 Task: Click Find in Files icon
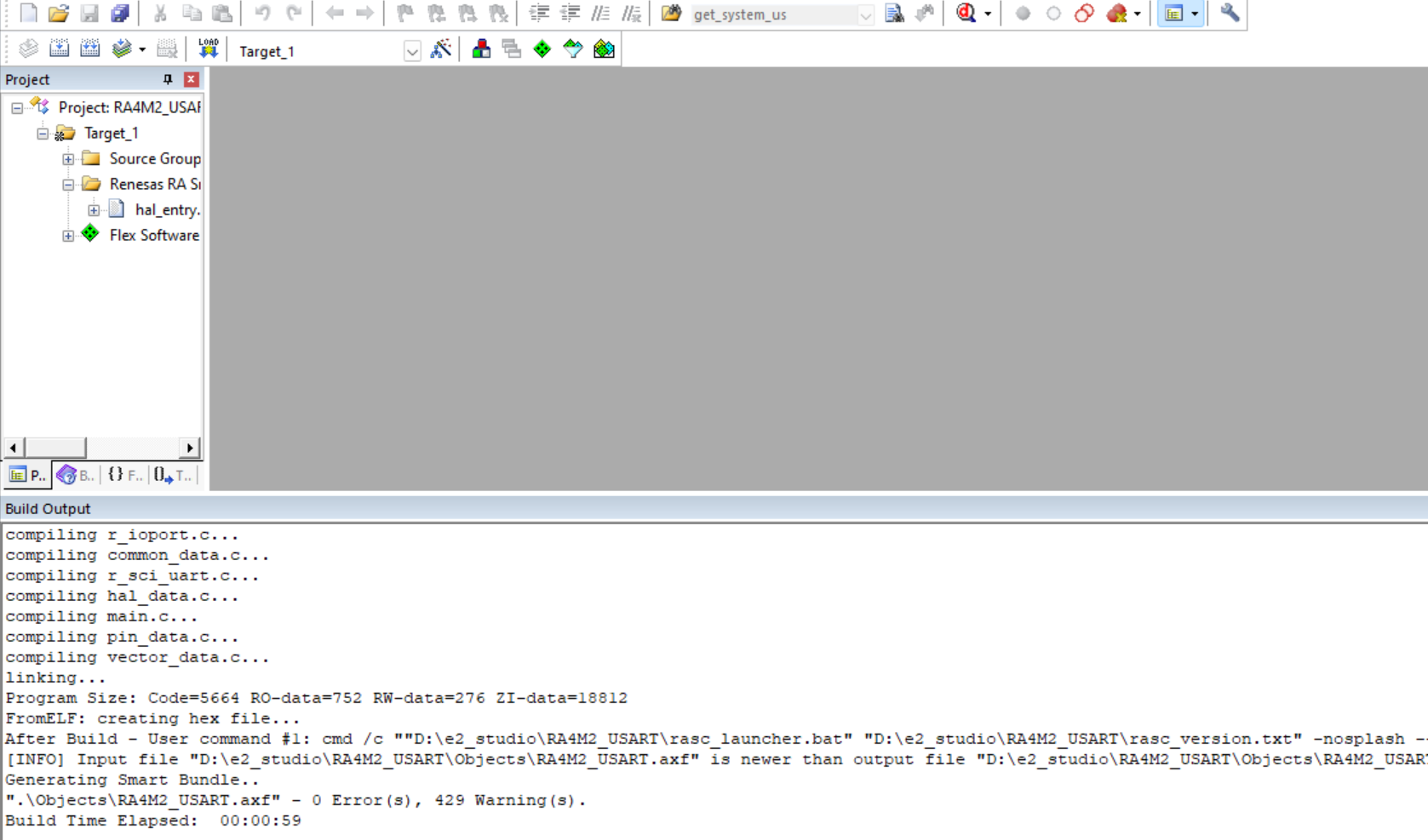[x=894, y=14]
